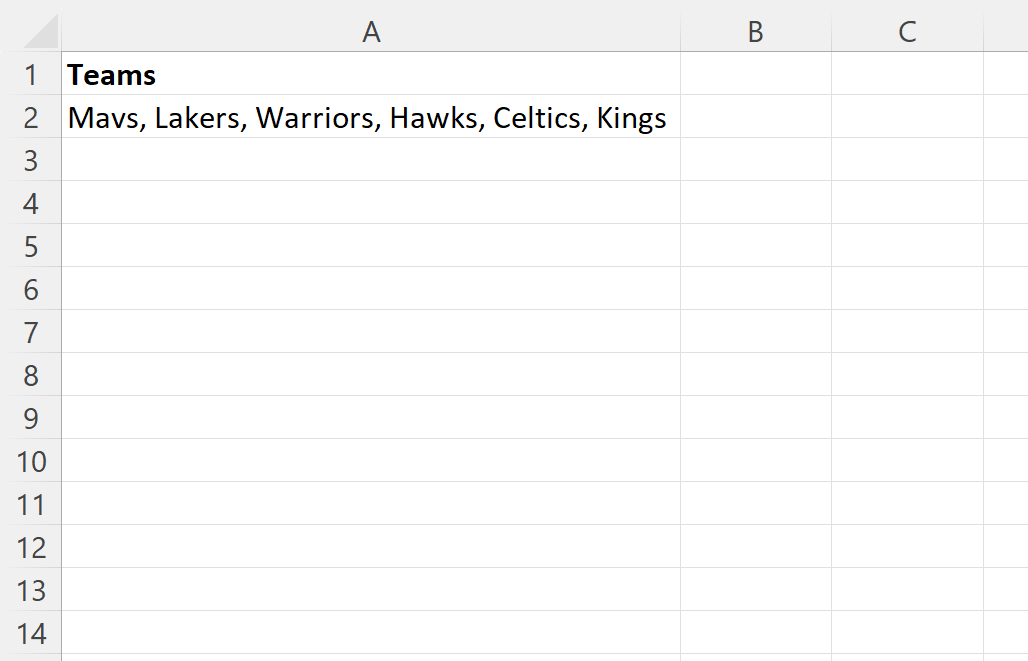Click cell B1 next to Teams header

pyautogui.click(x=755, y=74)
